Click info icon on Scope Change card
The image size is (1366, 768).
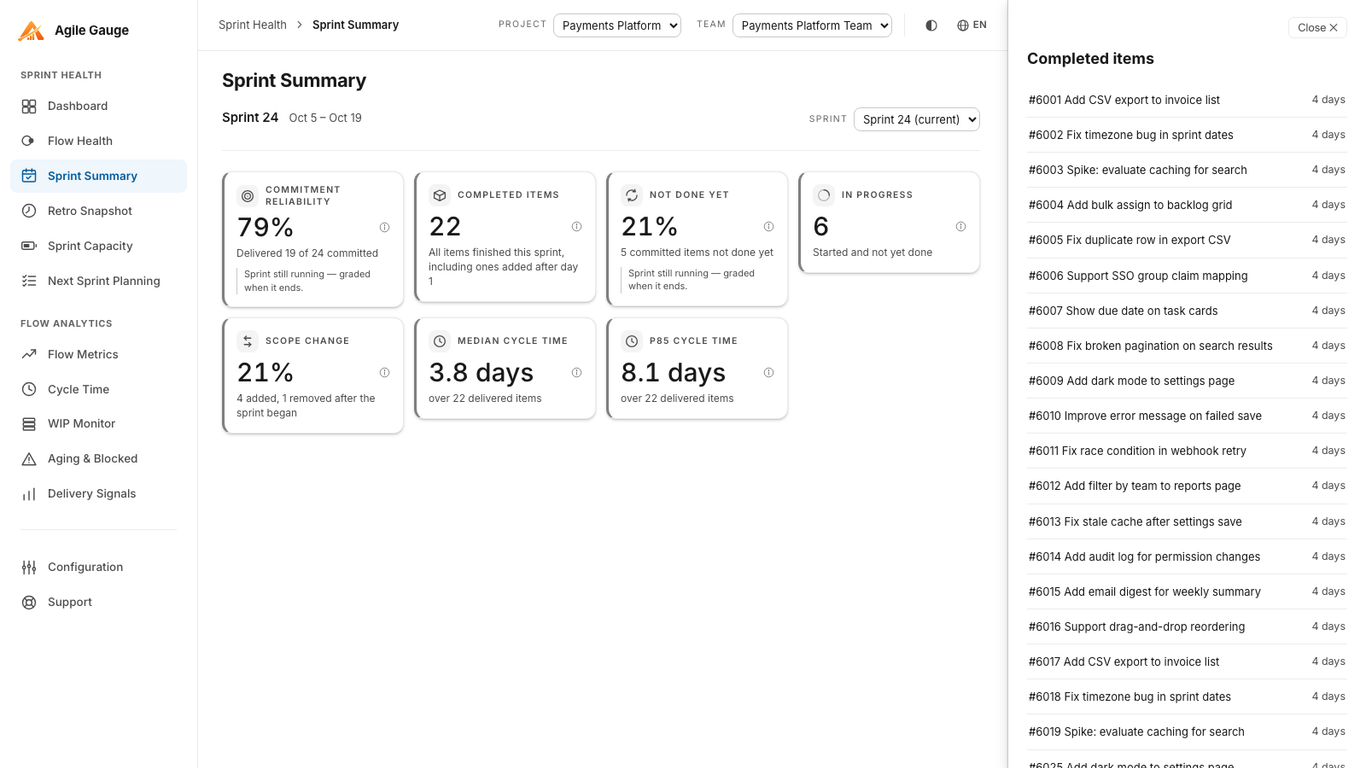pyautogui.click(x=385, y=372)
